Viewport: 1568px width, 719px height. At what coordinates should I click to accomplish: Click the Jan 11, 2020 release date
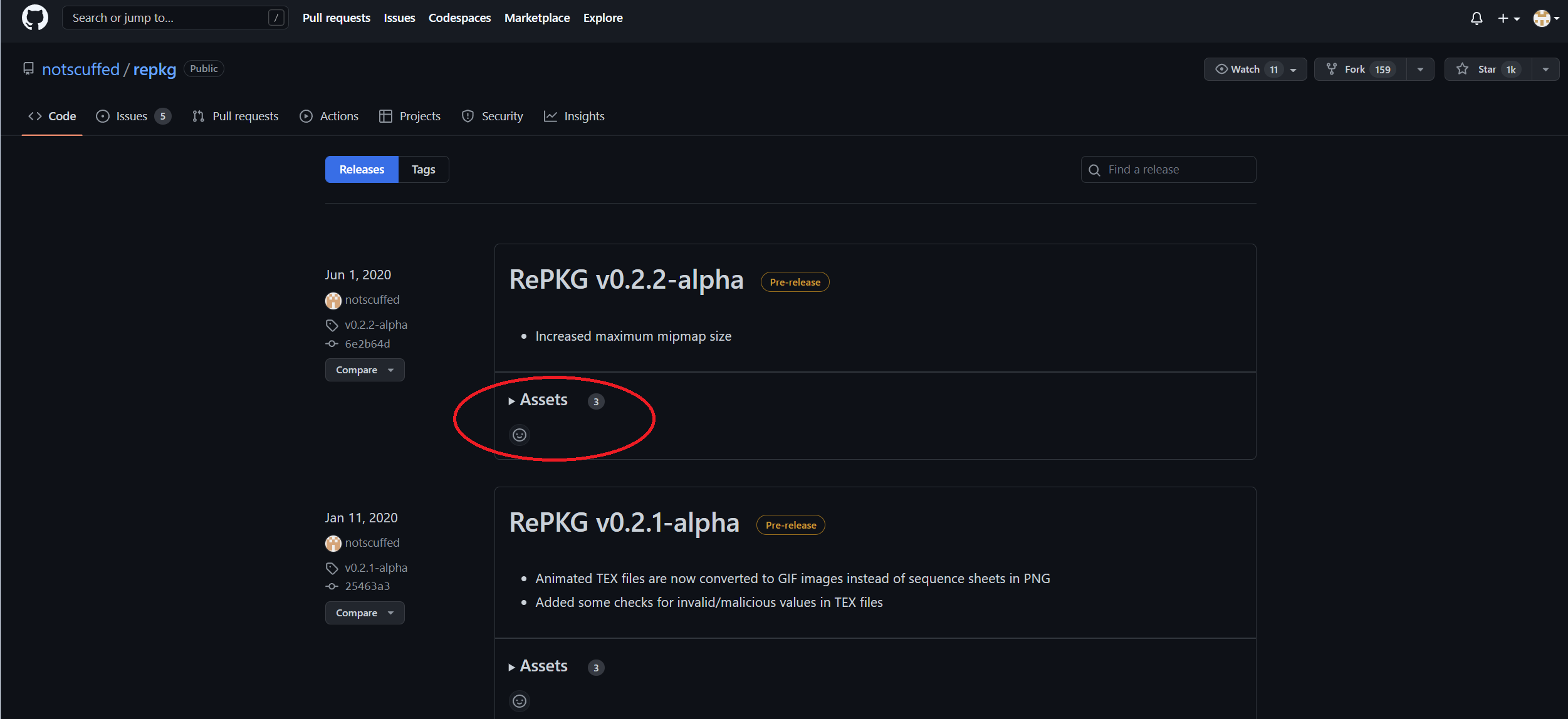tap(361, 517)
